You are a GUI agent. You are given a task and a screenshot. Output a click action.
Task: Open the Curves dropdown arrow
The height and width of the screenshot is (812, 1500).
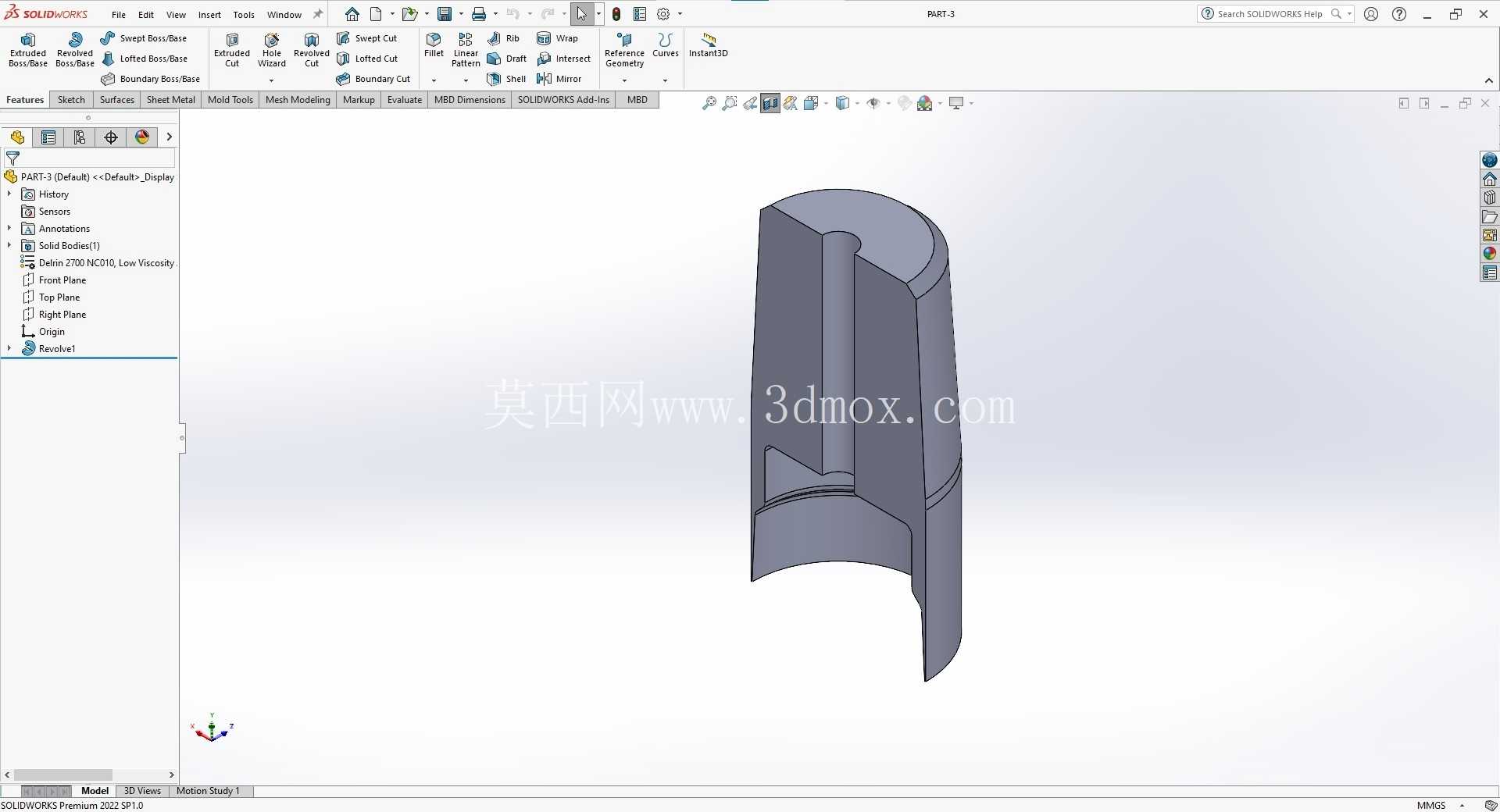665,80
